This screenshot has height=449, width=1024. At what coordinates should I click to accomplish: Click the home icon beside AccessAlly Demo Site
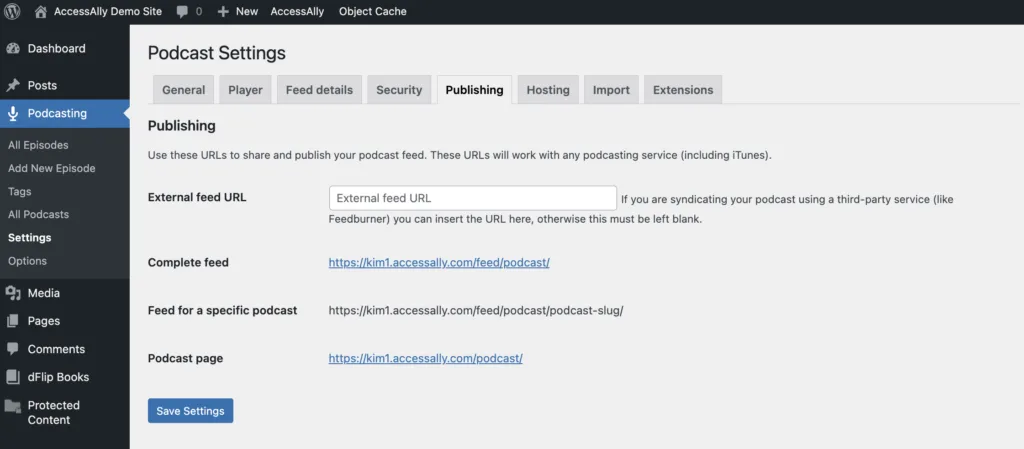tap(40, 11)
